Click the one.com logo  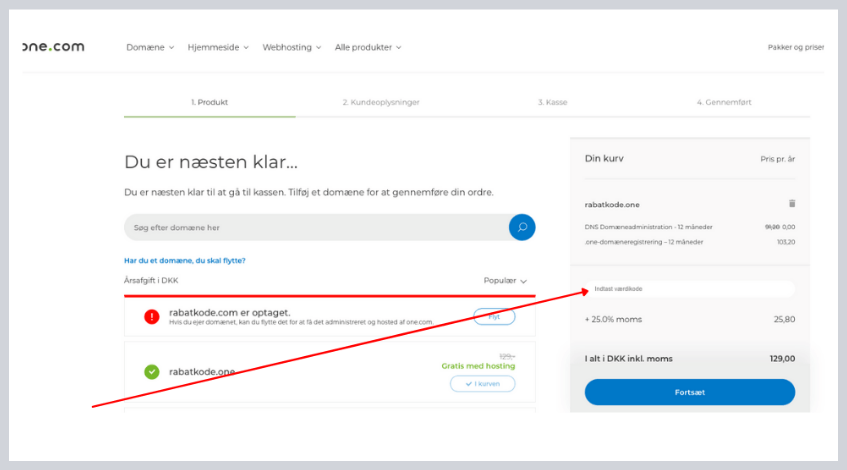54,47
